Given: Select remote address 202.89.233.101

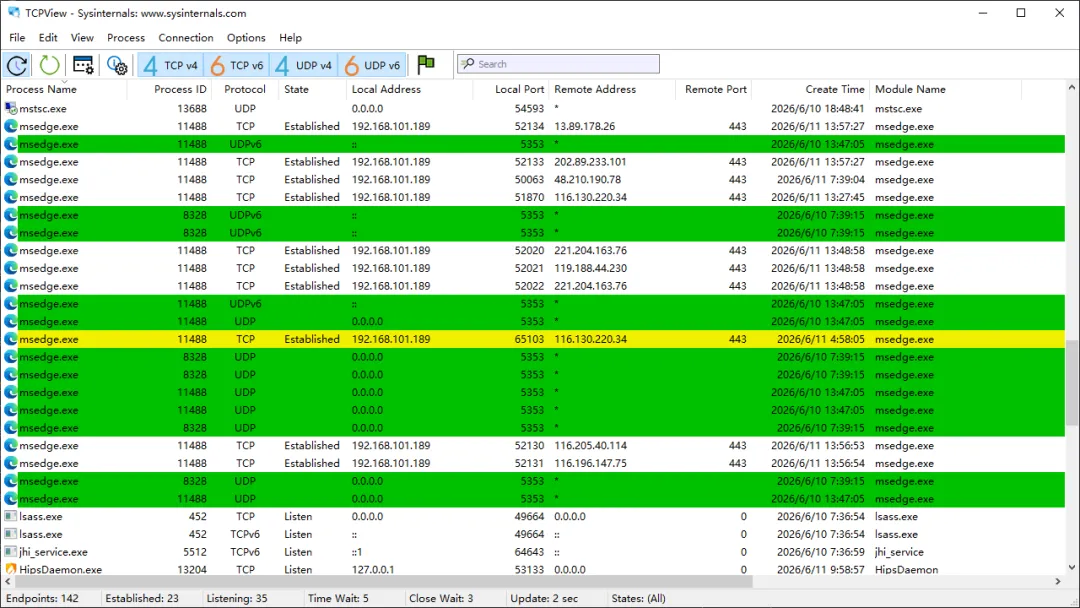Looking at the screenshot, I should coord(590,162).
